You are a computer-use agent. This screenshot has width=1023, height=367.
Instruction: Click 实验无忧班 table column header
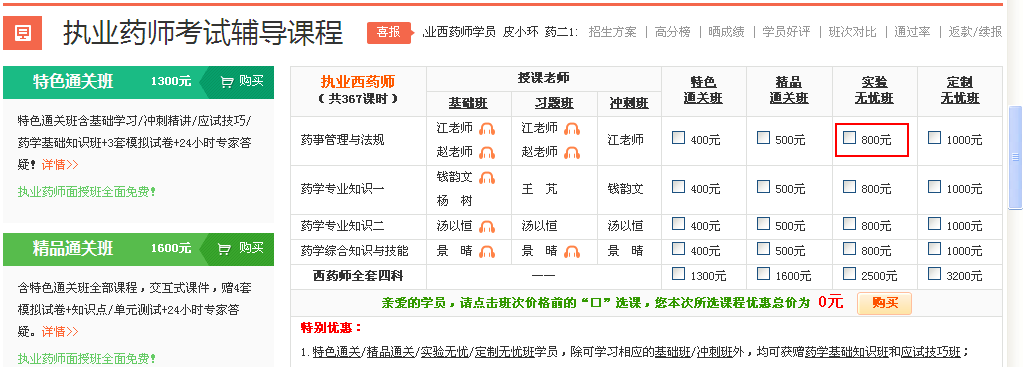pyautogui.click(x=874, y=90)
